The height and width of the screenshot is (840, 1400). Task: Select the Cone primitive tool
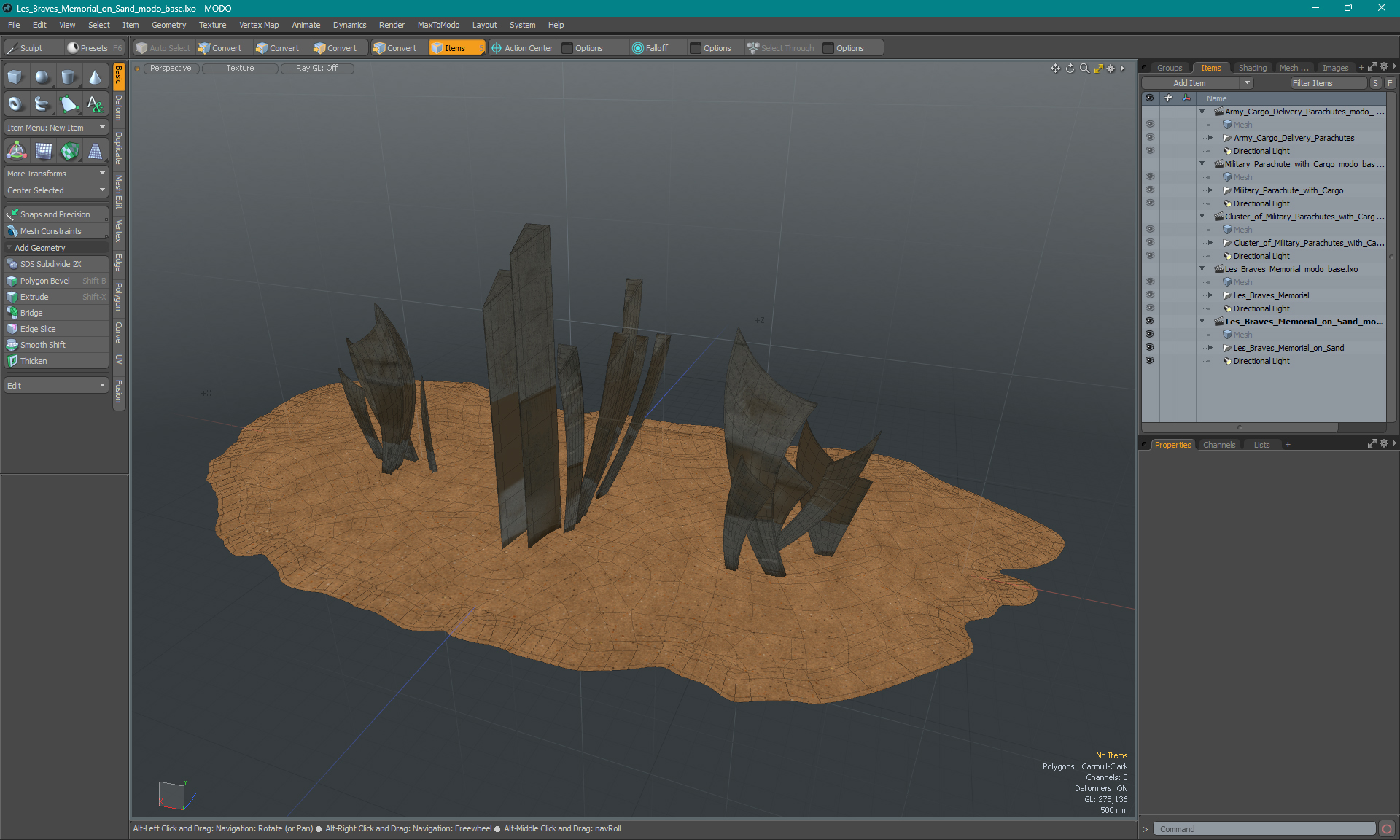(95, 77)
